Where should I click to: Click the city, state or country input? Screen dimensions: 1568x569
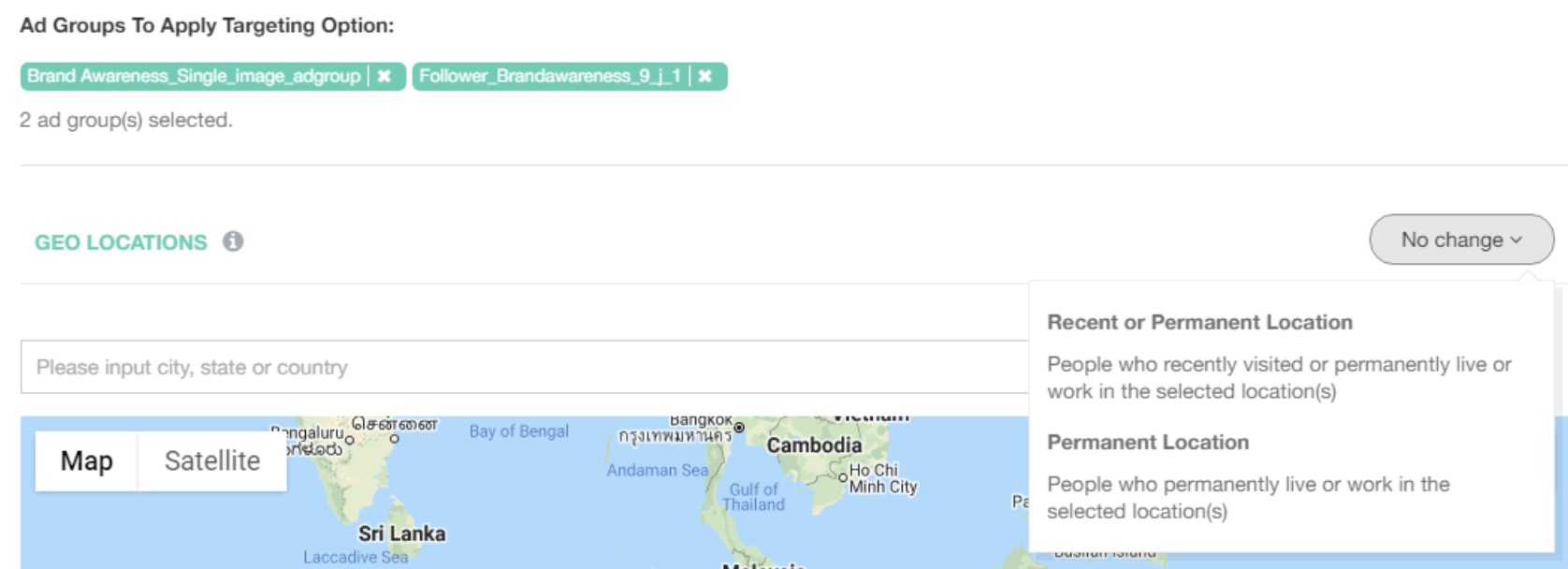524,367
